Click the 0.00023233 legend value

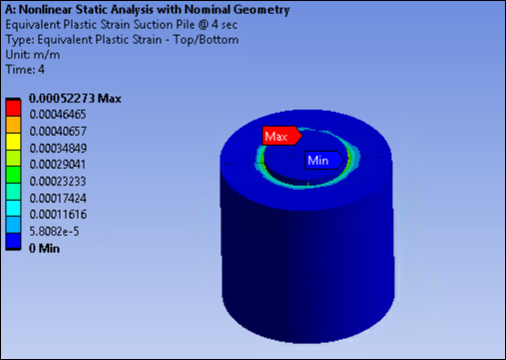pos(58,181)
